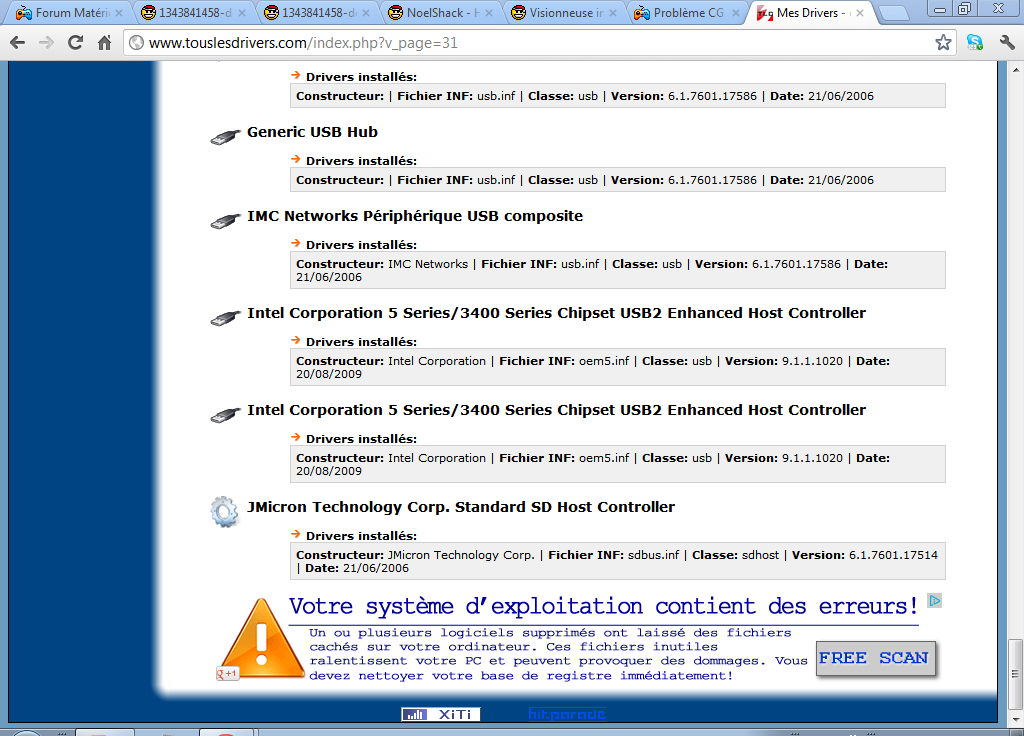Close the Forum Matériel tab
This screenshot has width=1024, height=736.
click(x=119, y=13)
